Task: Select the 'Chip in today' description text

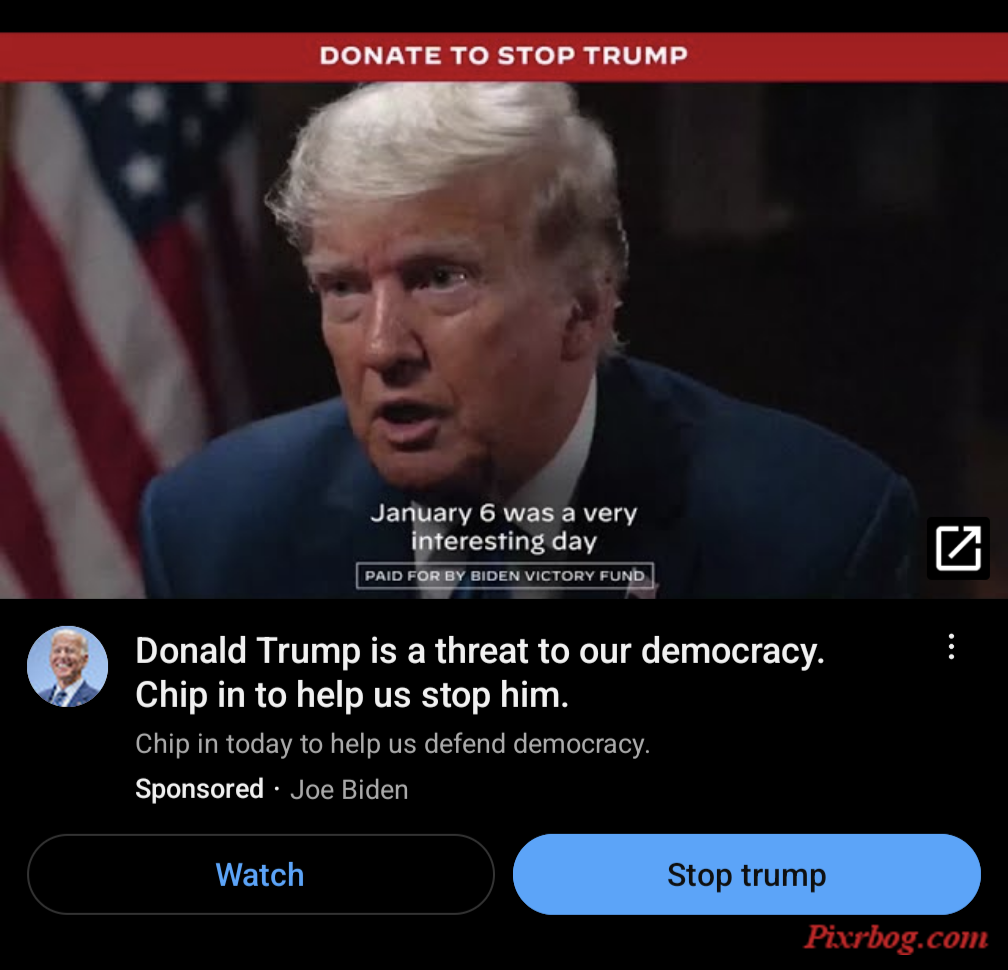Action: (x=393, y=744)
